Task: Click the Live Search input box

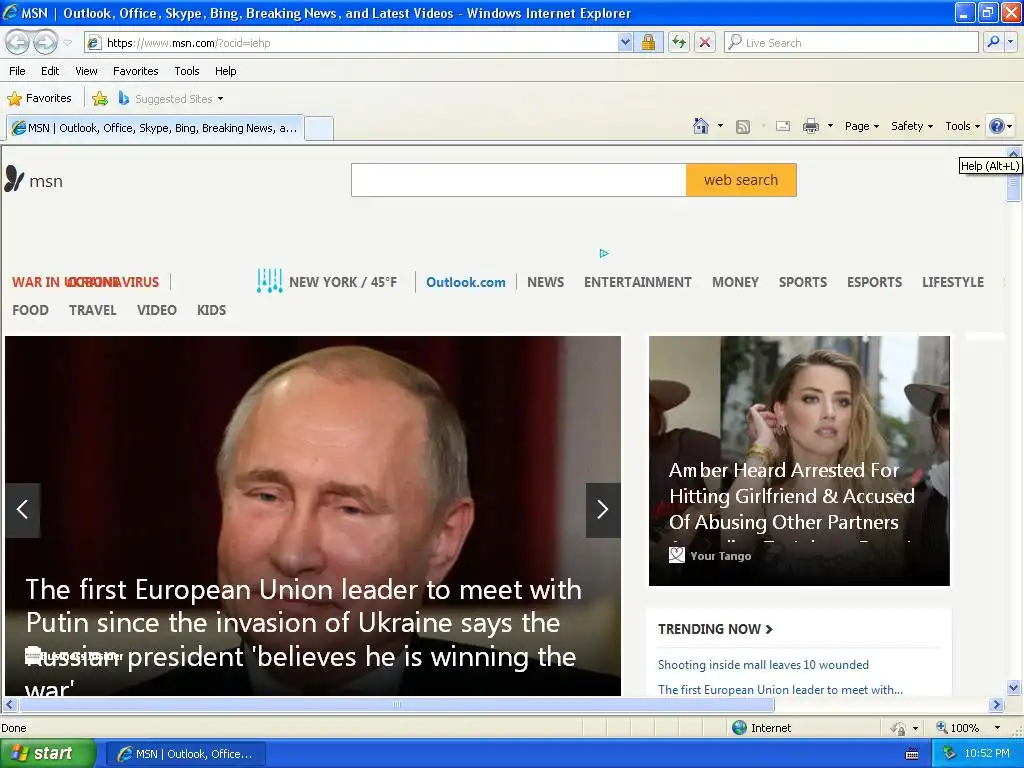Action: (x=851, y=43)
